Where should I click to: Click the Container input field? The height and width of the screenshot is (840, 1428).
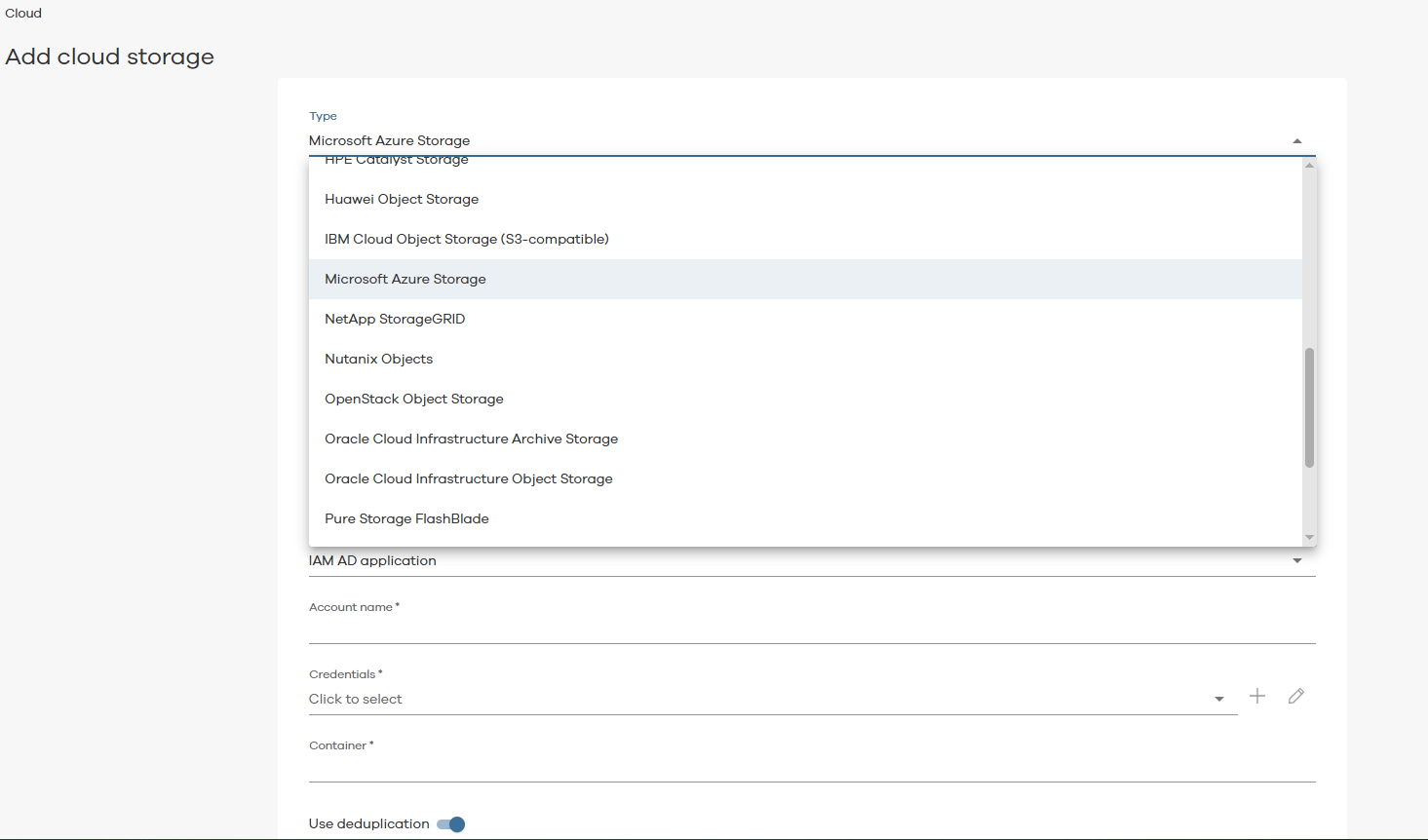tap(811, 768)
